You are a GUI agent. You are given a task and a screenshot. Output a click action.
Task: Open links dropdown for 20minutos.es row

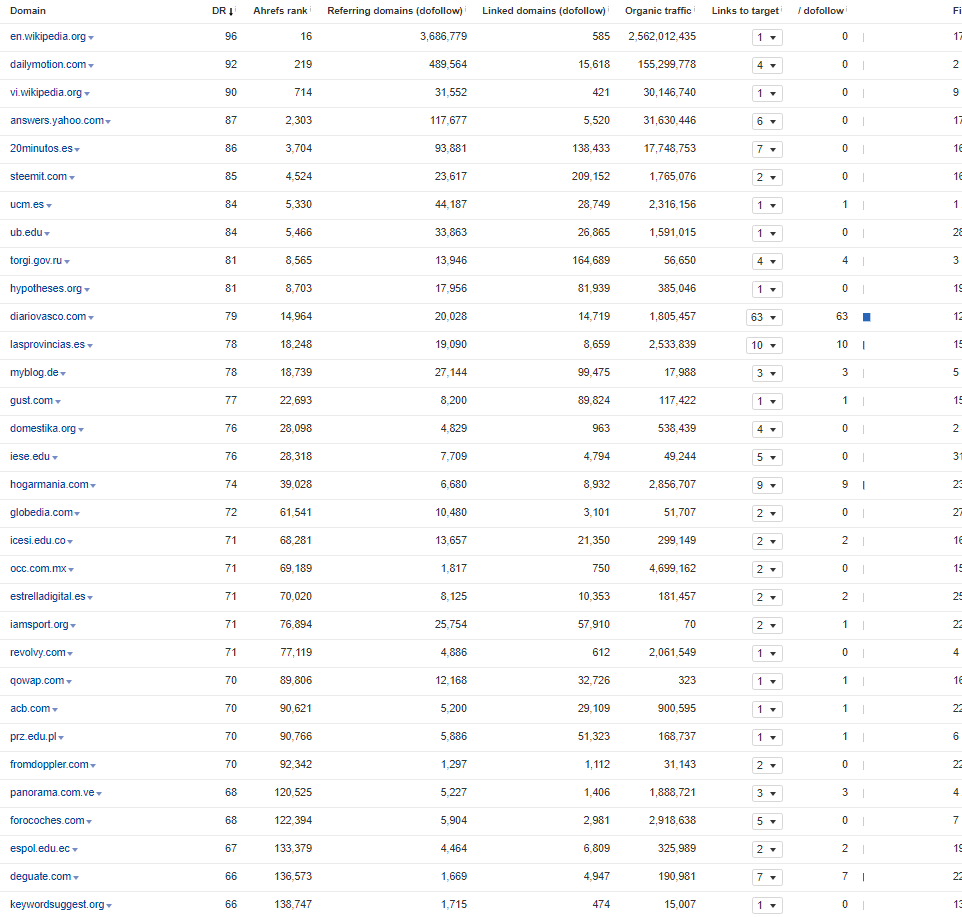tap(767, 149)
